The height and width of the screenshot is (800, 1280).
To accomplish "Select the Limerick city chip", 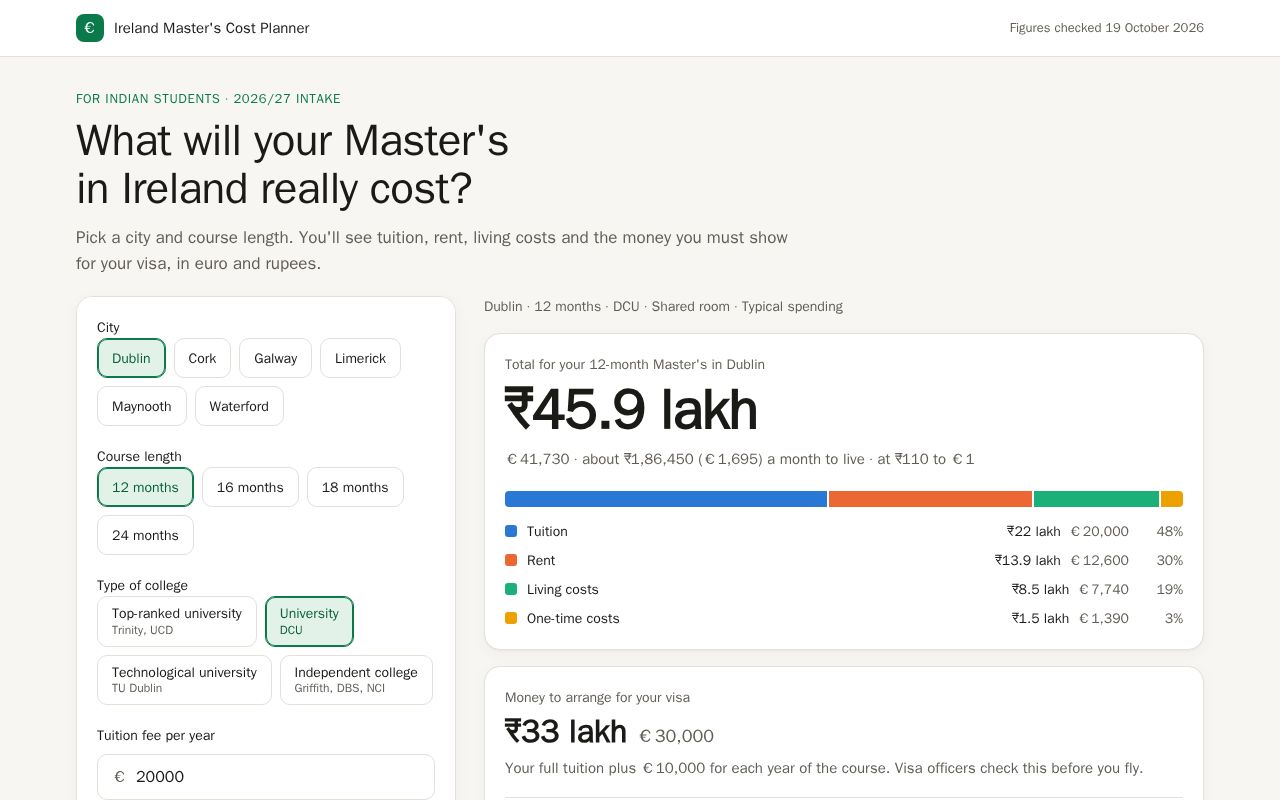I will point(360,358).
